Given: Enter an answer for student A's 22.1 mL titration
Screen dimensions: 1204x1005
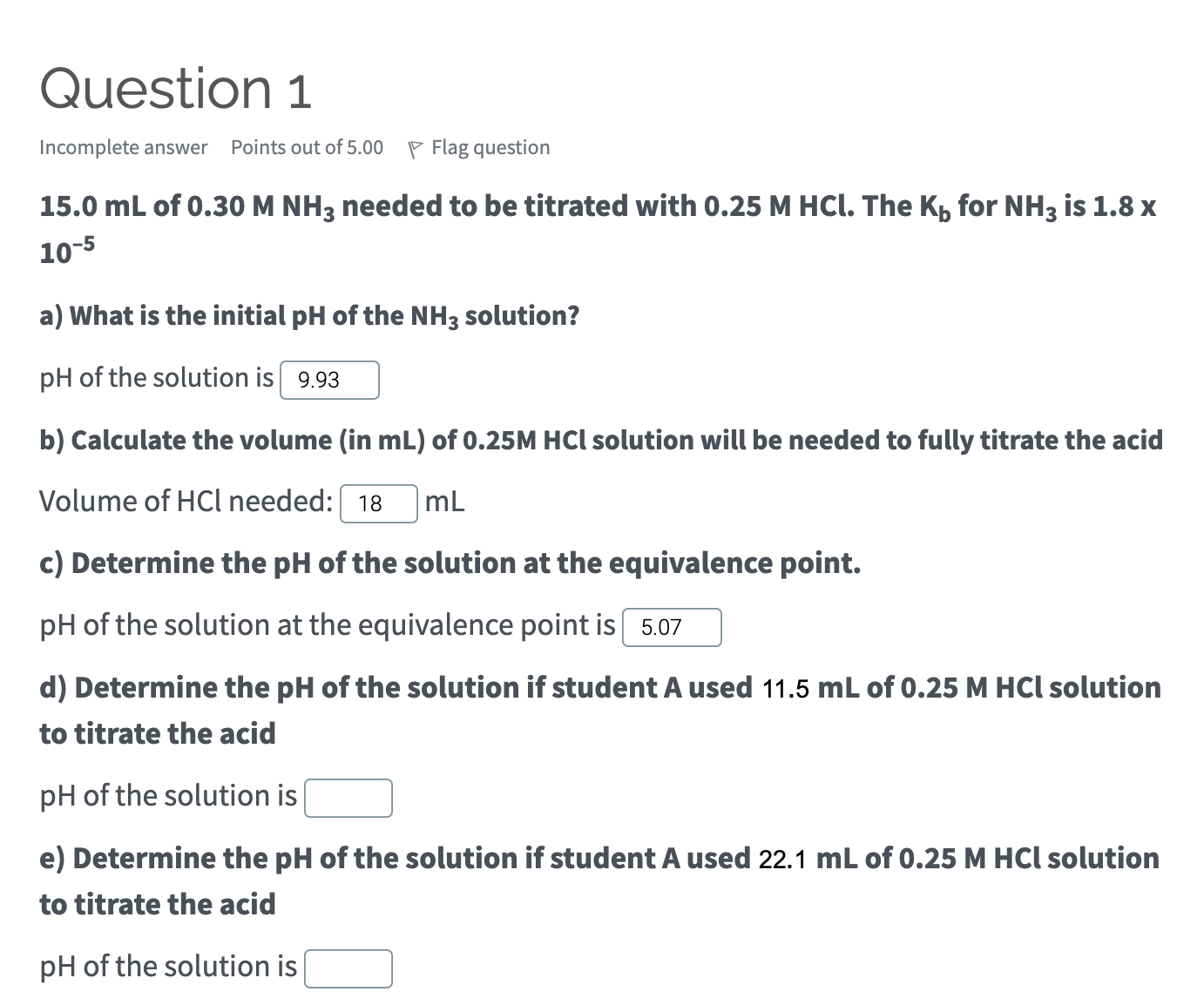Looking at the screenshot, I should pos(348,968).
